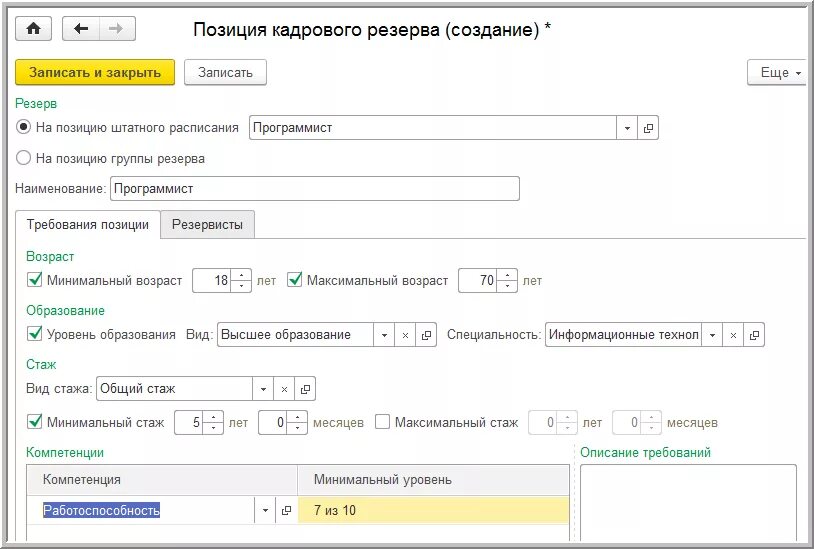Adjust the Минимальный стаж years spinner

tap(213, 423)
